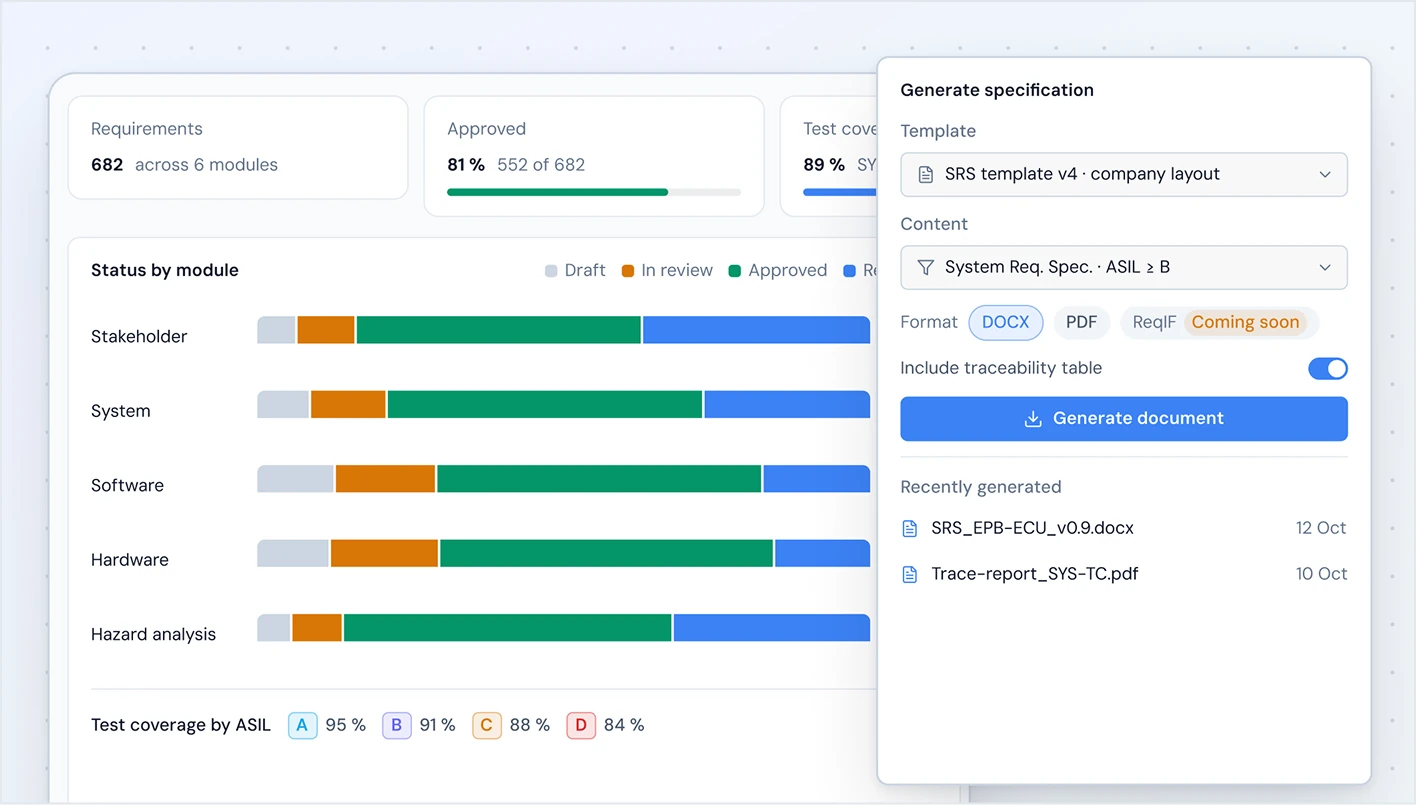This screenshot has height=805, width=1416.
Task: Click the 84 % coverage value
Action: click(624, 725)
